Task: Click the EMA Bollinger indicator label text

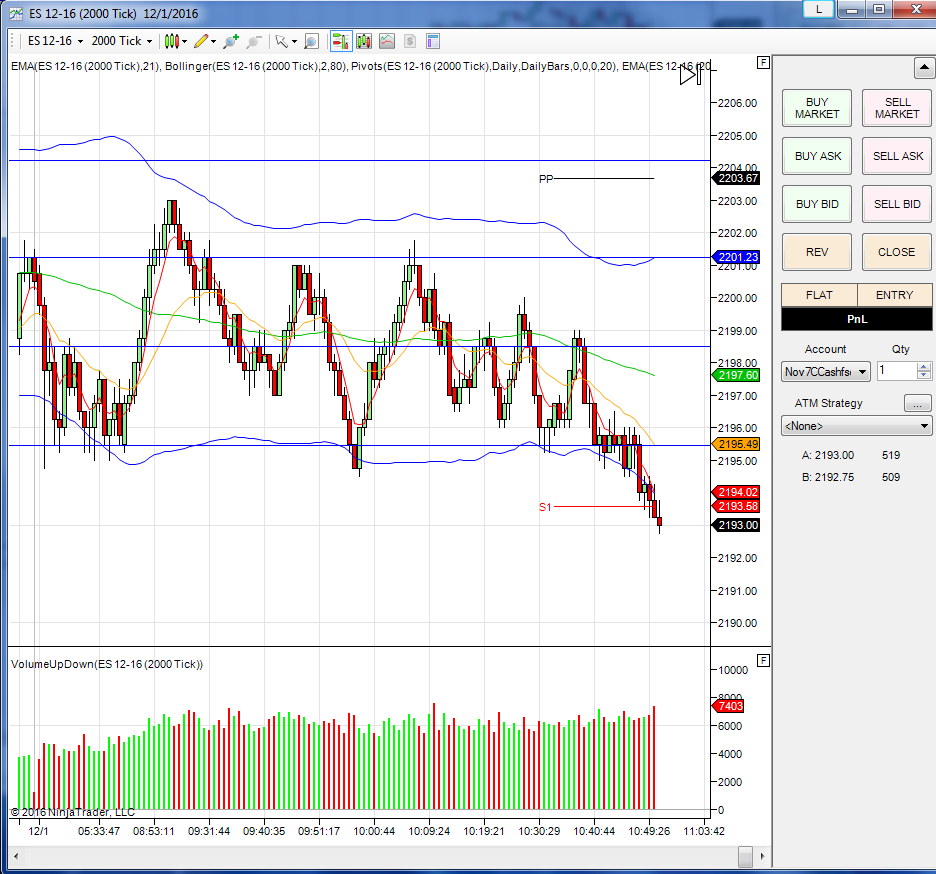Action: [x=360, y=66]
